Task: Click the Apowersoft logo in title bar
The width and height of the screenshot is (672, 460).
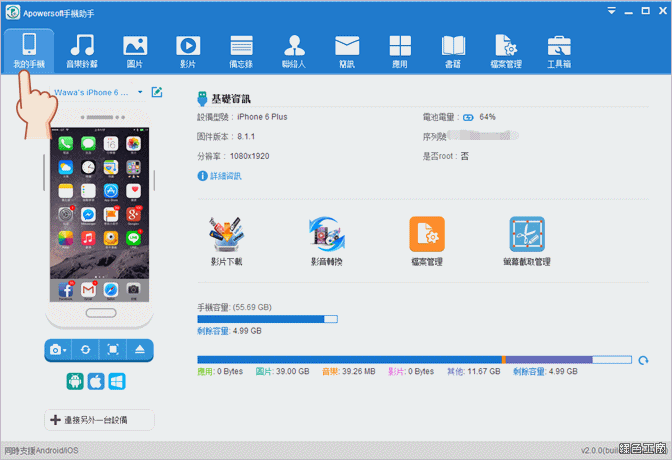Action: (x=12, y=12)
